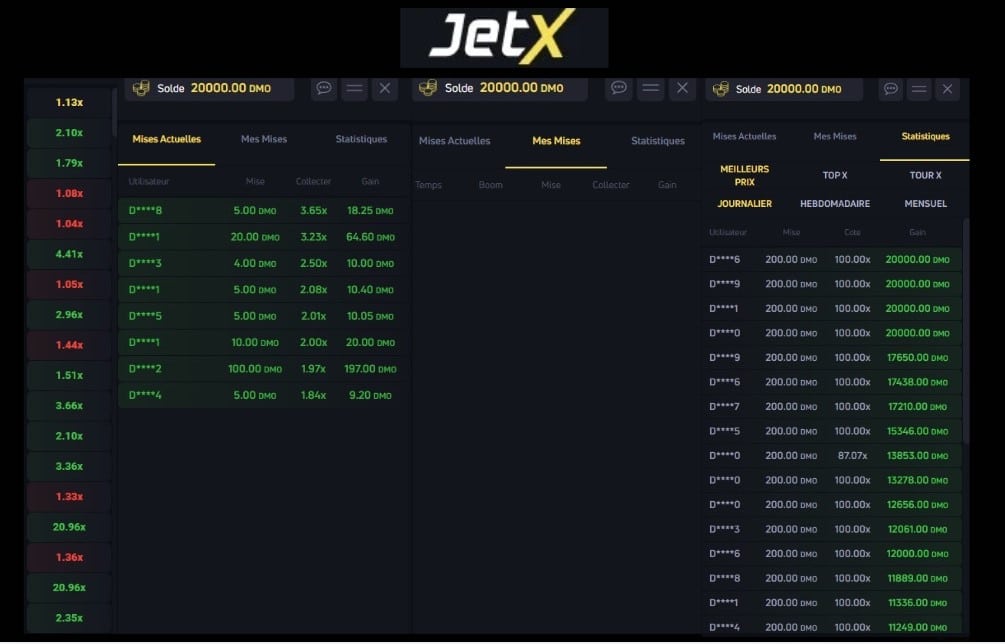Select D****8 row with 3.65x collect
The height and width of the screenshot is (644, 1005).
[262, 211]
